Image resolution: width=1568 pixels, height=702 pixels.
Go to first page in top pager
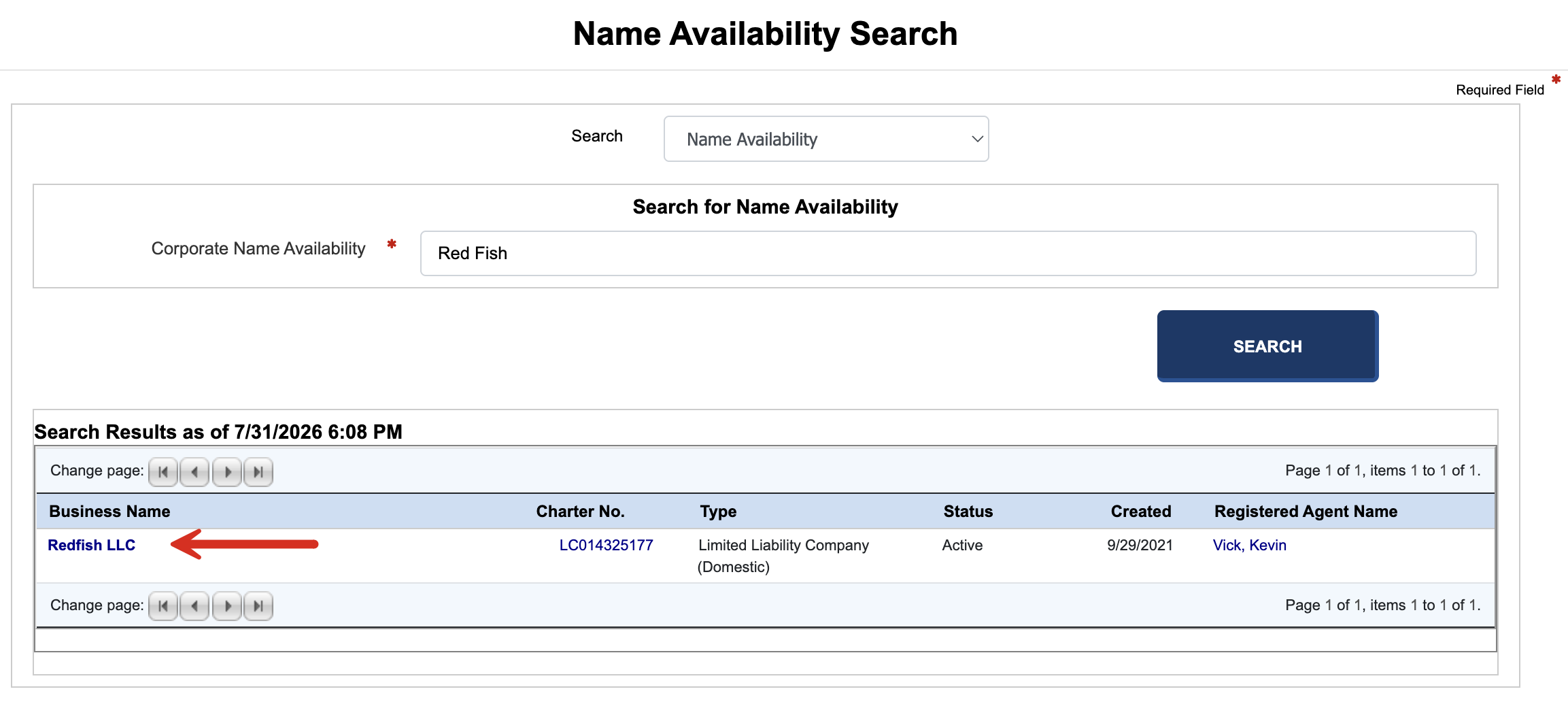point(163,471)
